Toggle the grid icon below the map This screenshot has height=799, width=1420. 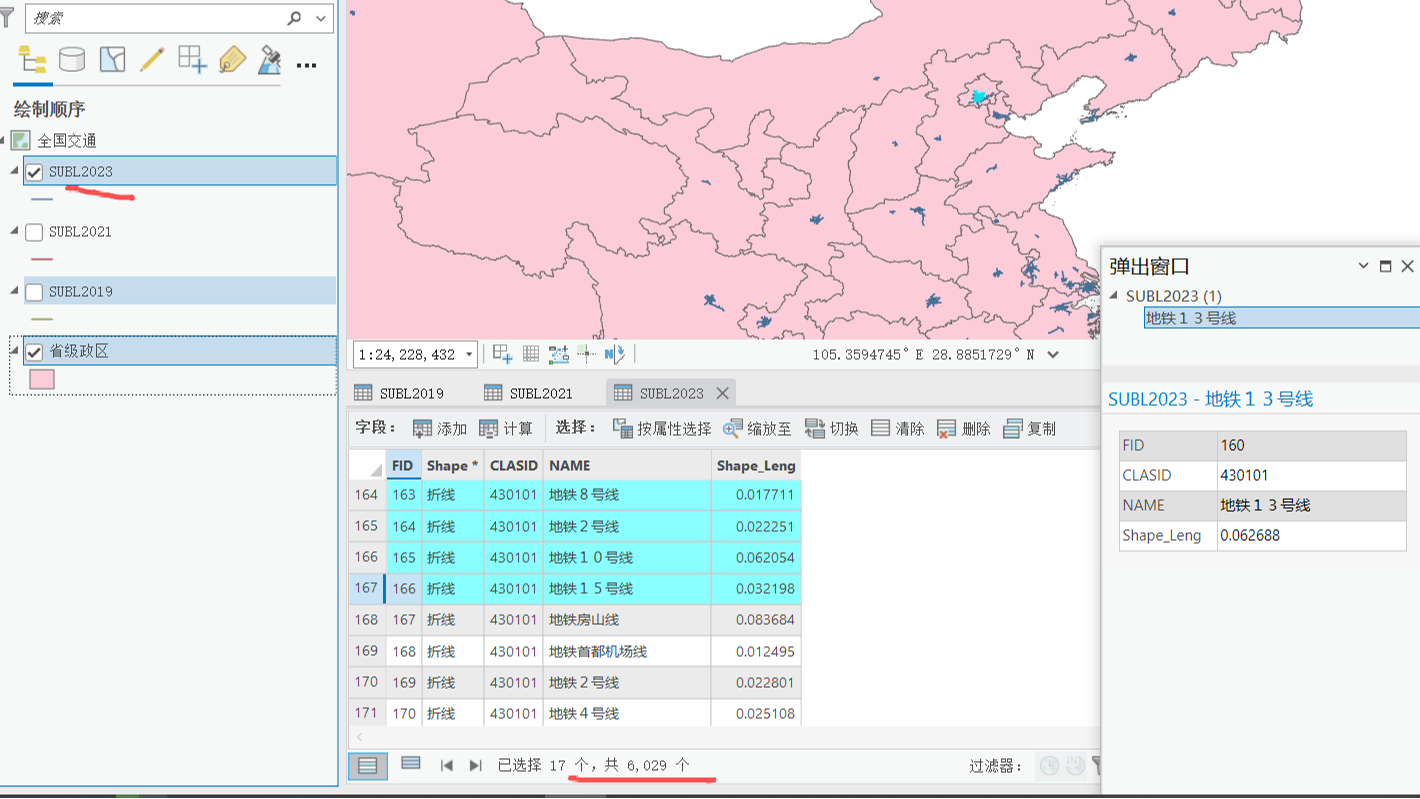(531, 354)
